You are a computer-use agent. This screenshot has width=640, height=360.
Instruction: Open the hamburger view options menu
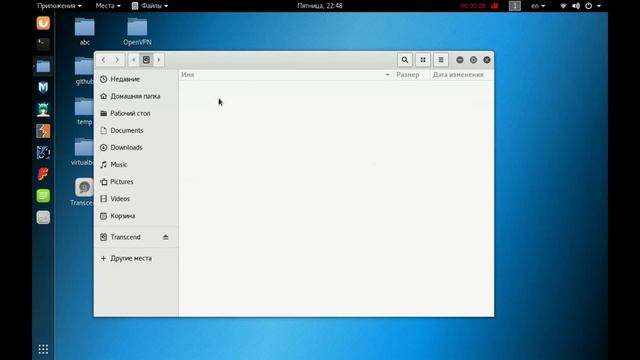441,60
